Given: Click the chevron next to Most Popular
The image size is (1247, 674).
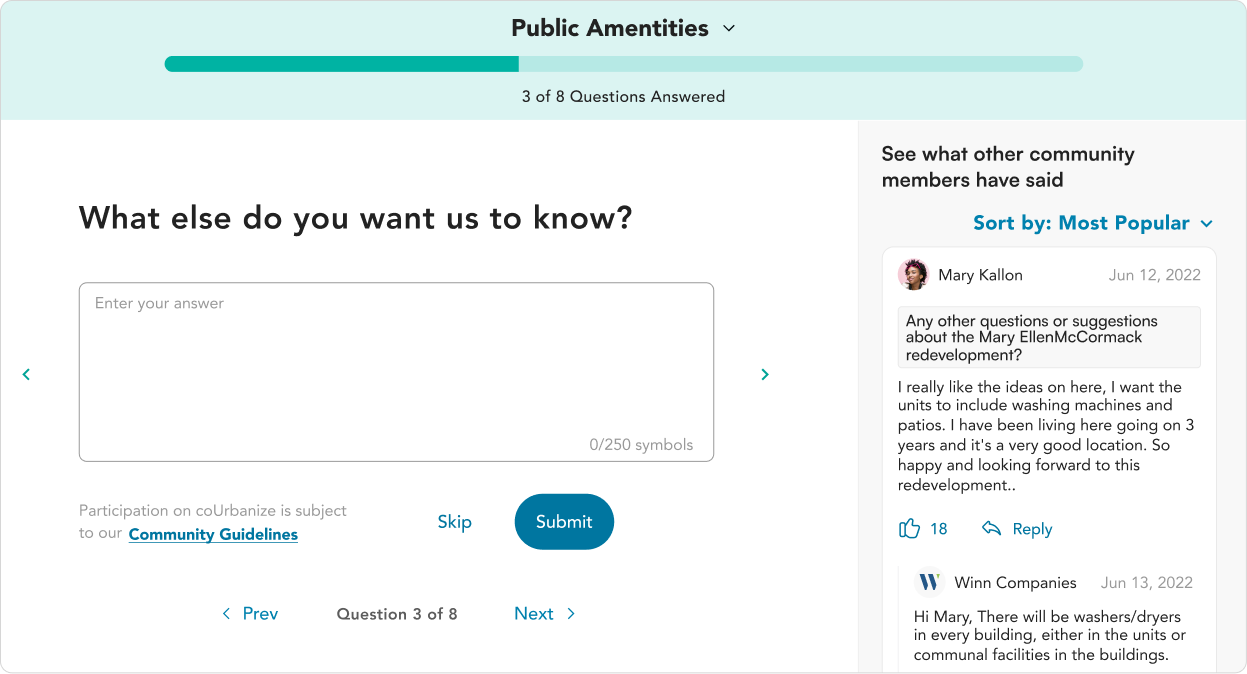Looking at the screenshot, I should coord(1206,224).
